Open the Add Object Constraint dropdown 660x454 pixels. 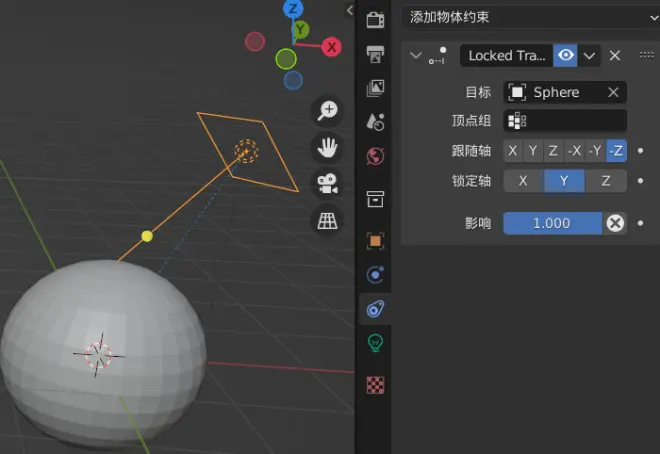point(530,17)
